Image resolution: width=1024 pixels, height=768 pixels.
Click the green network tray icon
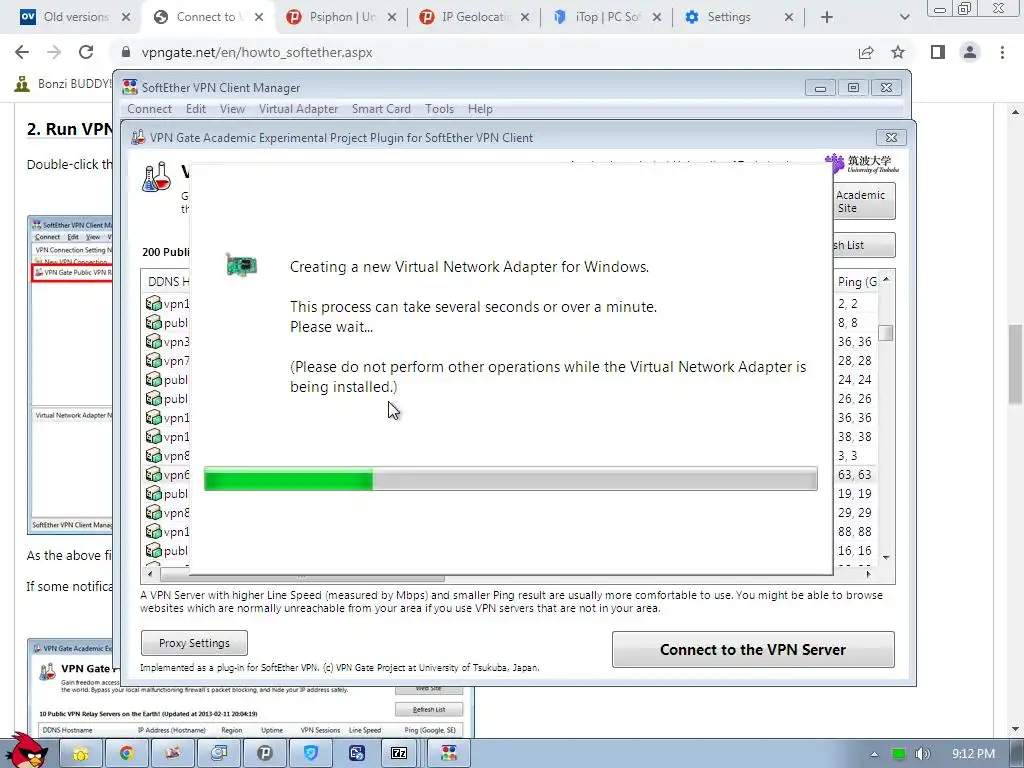pos(899,754)
